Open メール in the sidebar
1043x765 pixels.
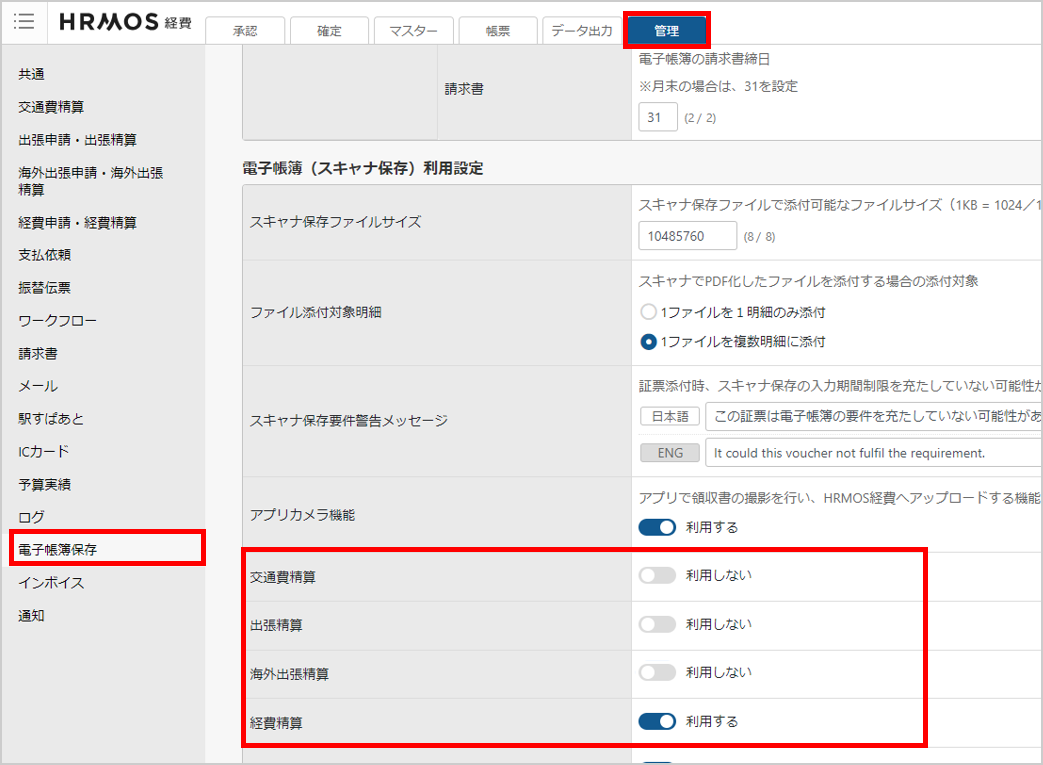(x=38, y=386)
